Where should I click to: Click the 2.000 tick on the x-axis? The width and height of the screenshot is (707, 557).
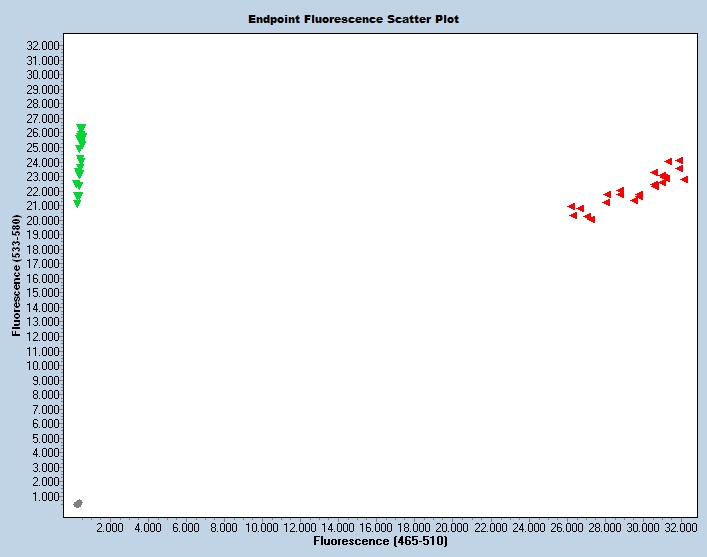109,526
